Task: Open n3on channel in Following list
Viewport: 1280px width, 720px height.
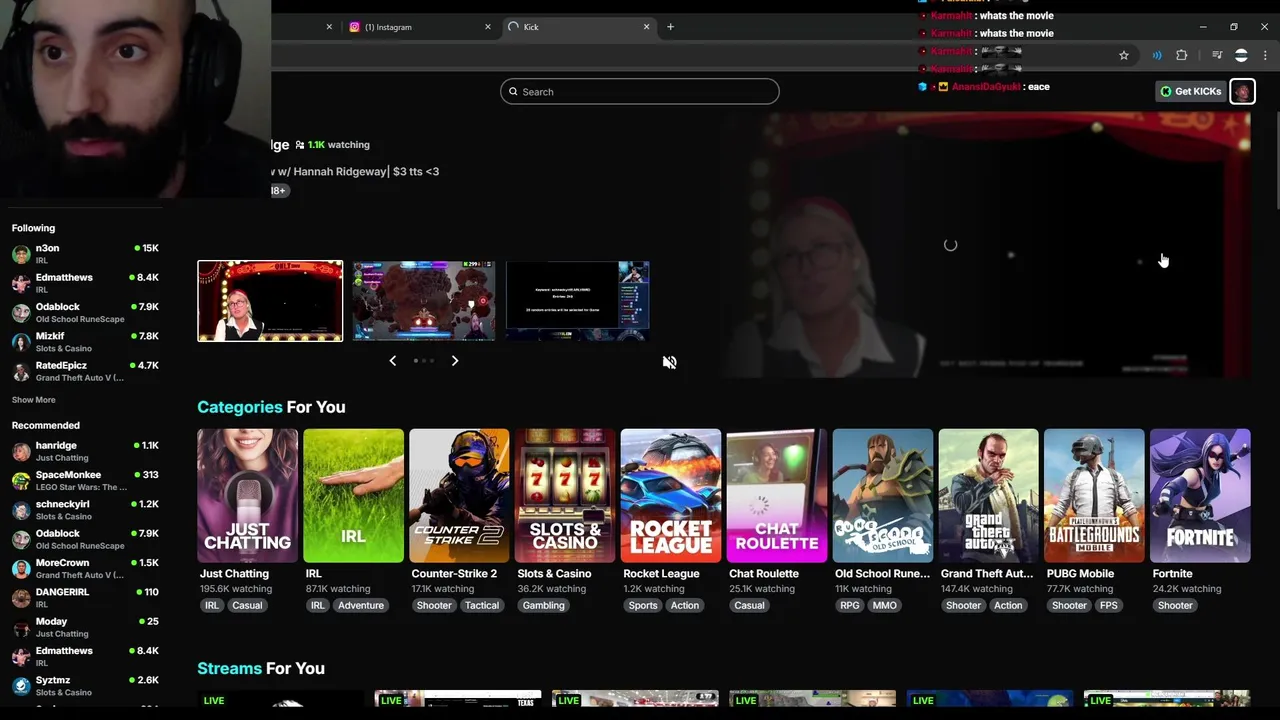Action: coord(85,254)
